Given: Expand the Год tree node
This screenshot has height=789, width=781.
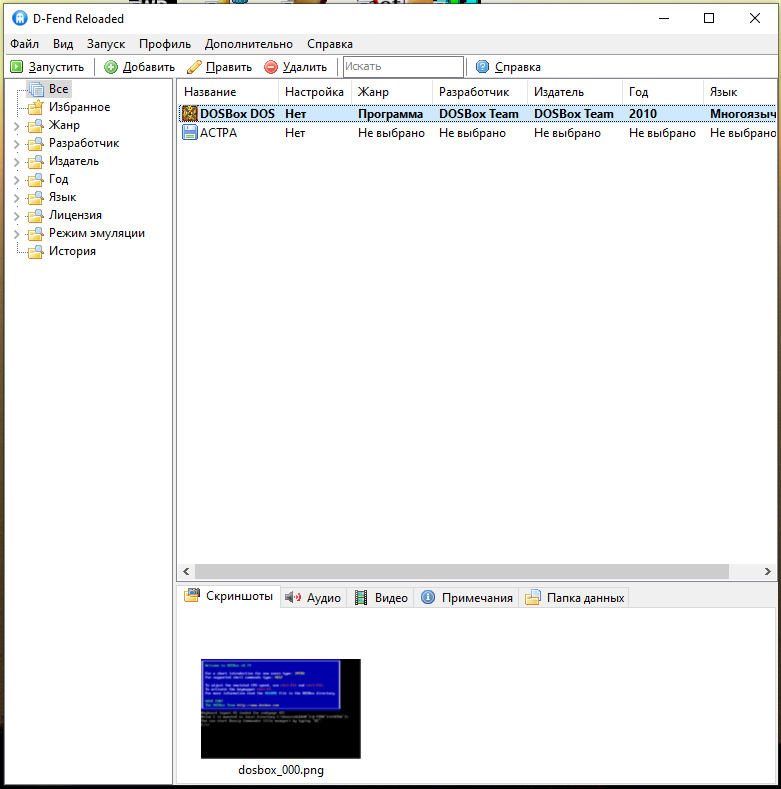Looking at the screenshot, I should (17, 180).
